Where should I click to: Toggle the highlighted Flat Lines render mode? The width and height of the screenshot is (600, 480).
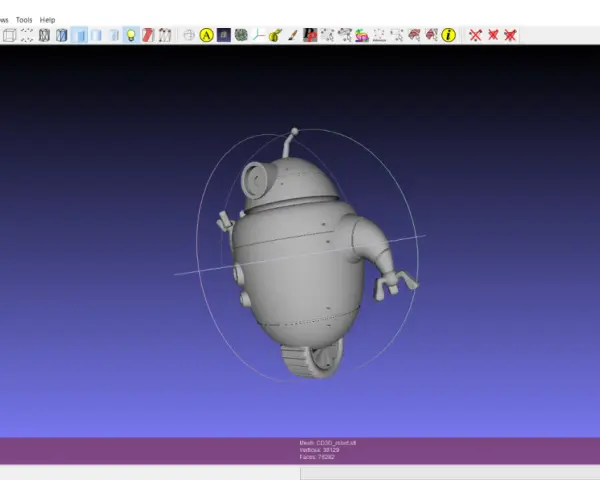79,35
